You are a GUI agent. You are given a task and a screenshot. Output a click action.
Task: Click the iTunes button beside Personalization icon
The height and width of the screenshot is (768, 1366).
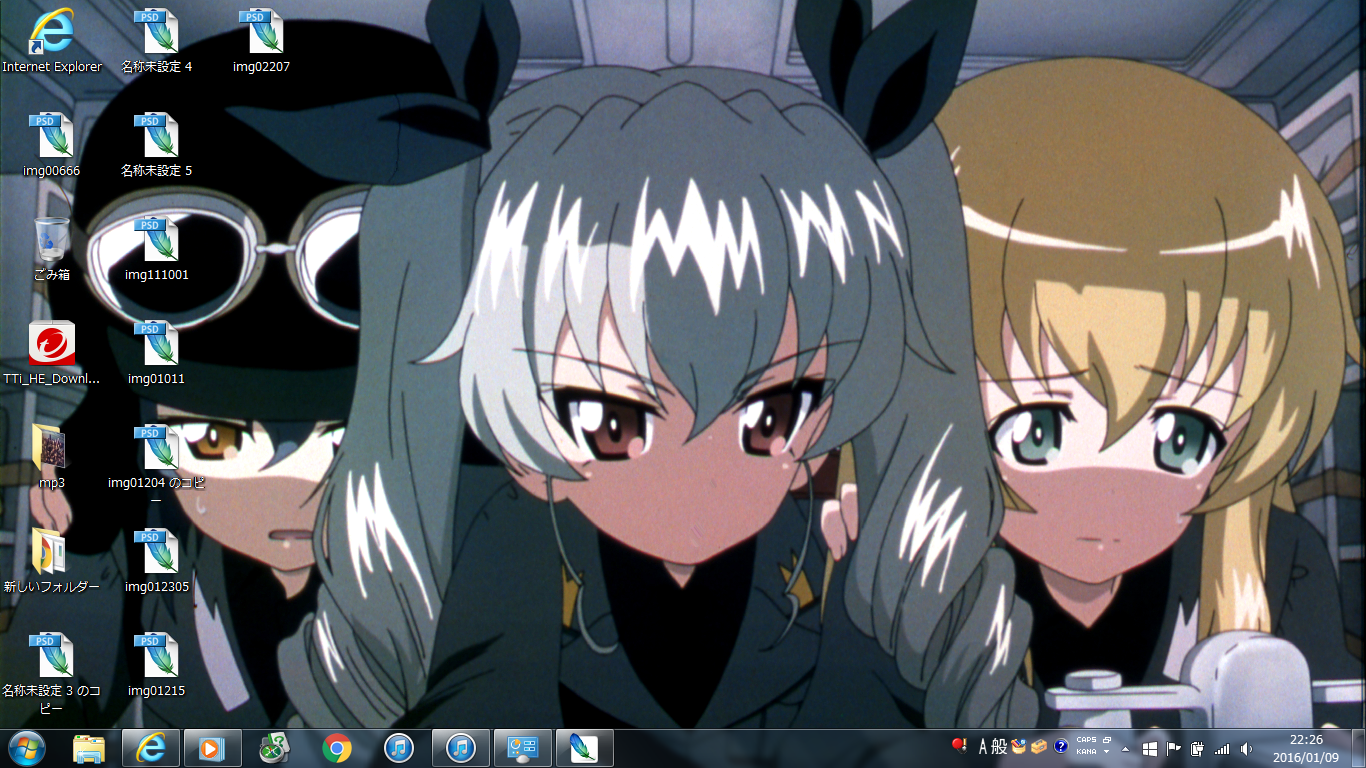[x=461, y=748]
